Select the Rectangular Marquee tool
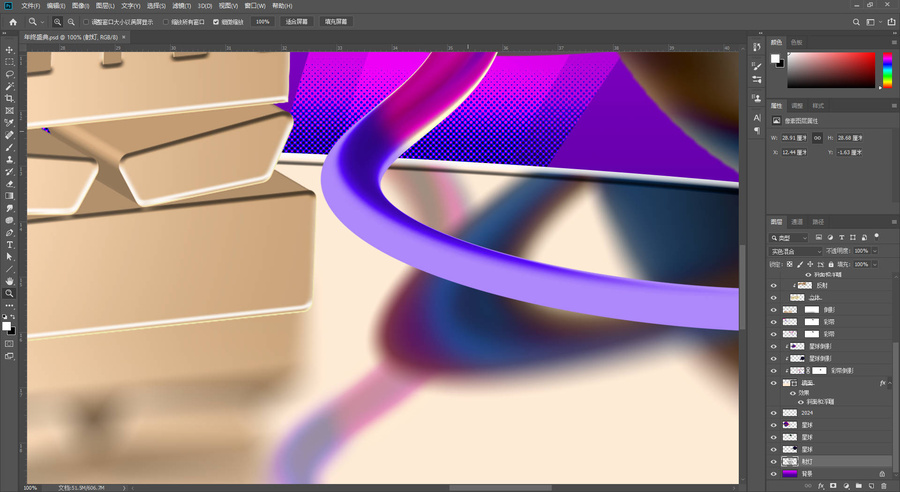 tap(9, 62)
